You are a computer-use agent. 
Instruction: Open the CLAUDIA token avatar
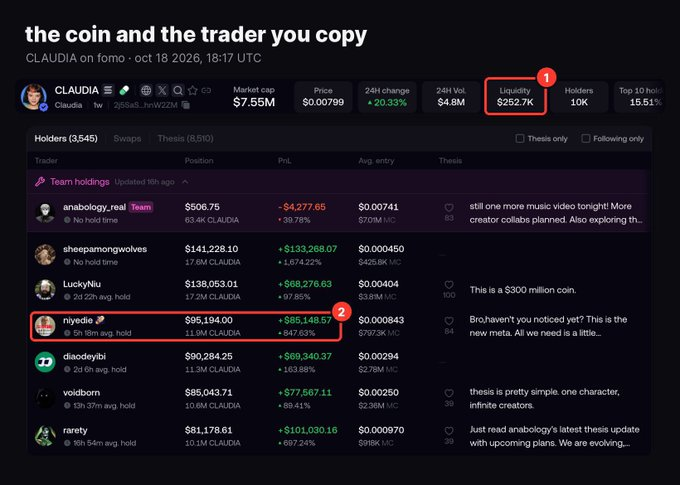coord(34,97)
